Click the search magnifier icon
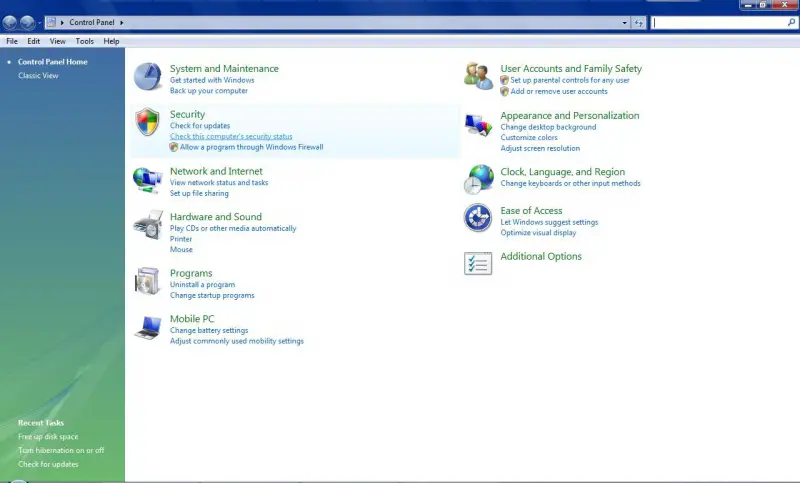 pos(791,22)
